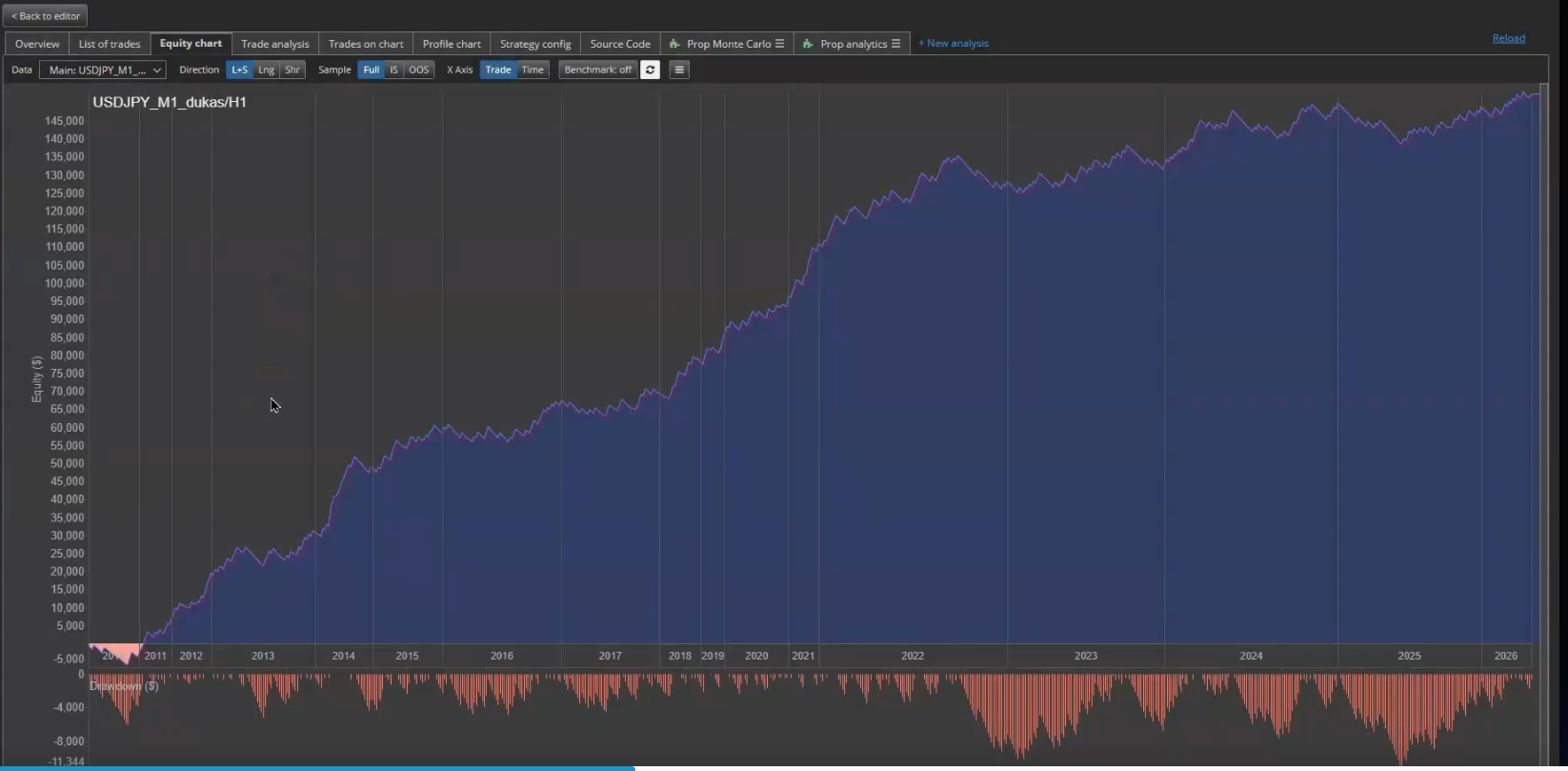Click the green icon on Prop analytics tab

point(808,44)
